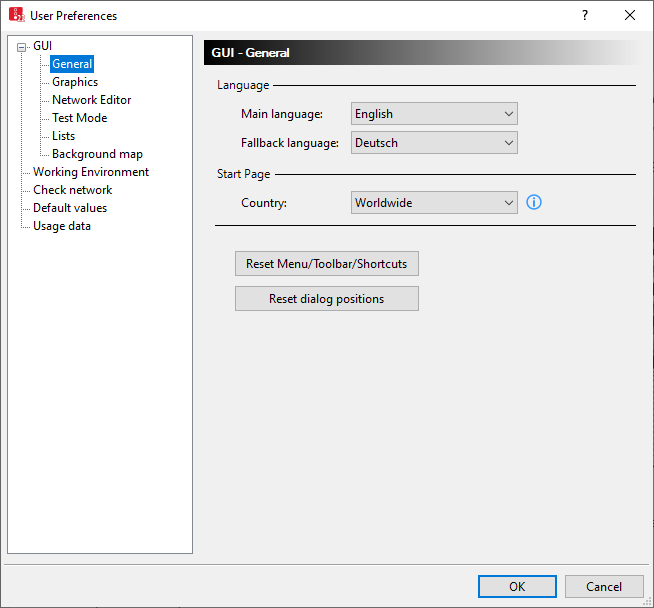Click the User Preferences app icon
654x608 pixels.
pos(16,15)
